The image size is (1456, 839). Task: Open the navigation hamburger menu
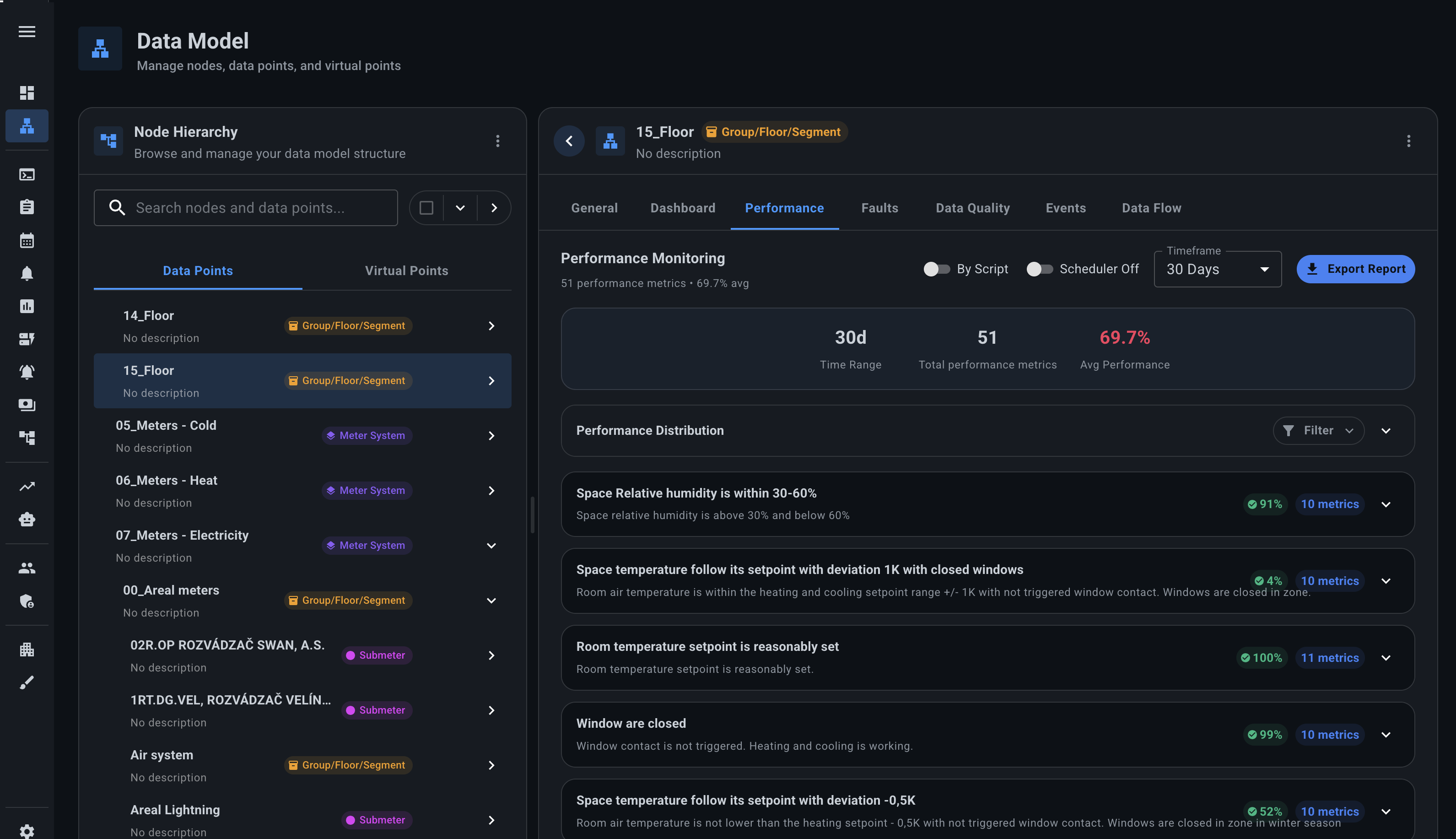(x=27, y=32)
